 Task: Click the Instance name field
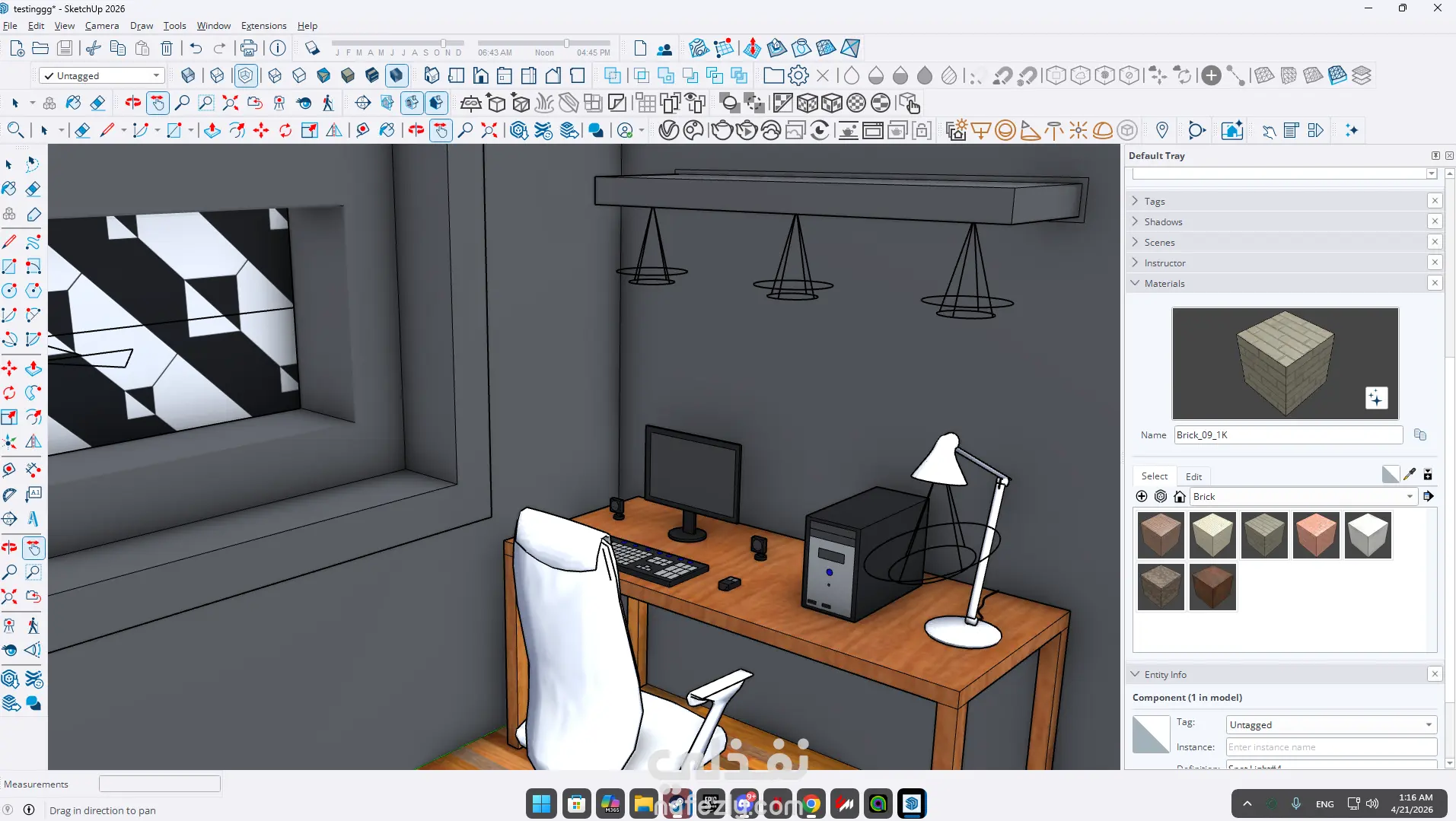coord(1331,747)
